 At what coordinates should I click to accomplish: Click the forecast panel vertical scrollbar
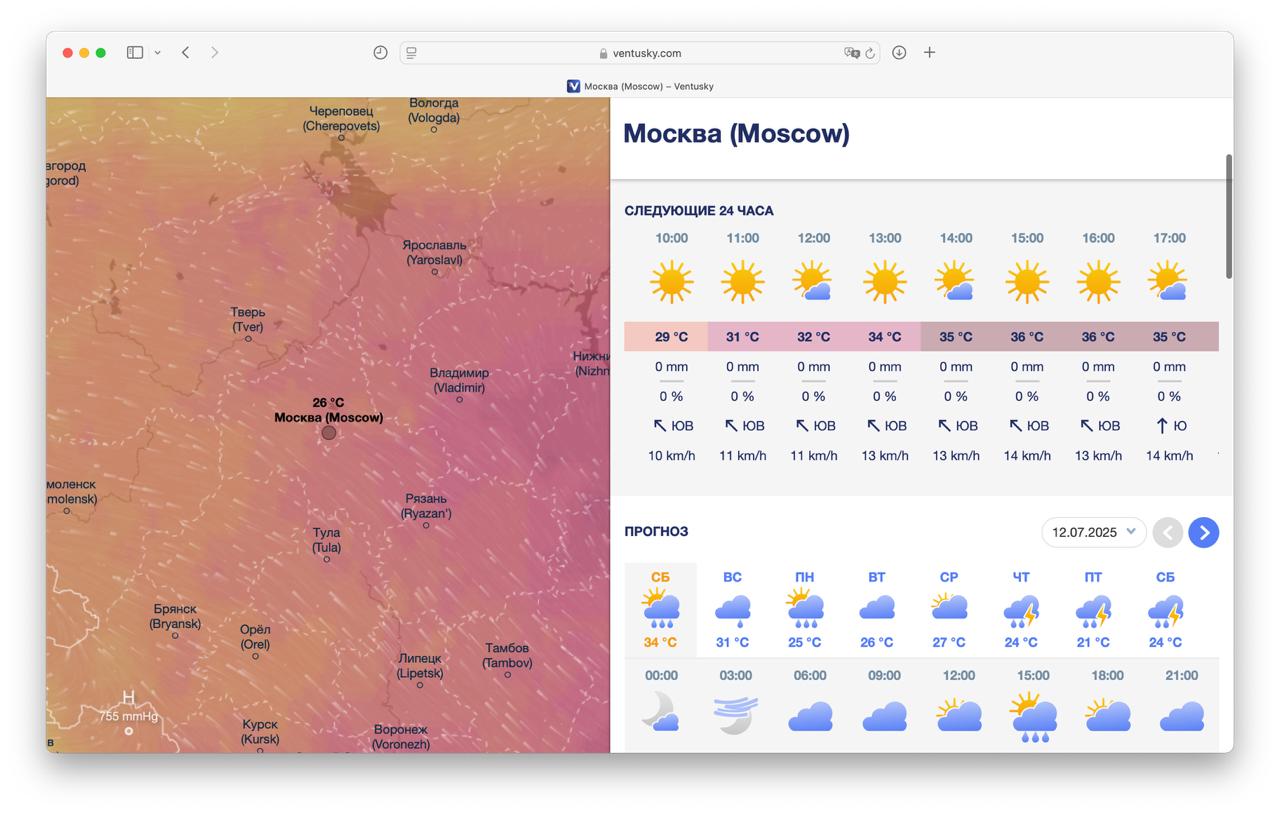(1228, 217)
